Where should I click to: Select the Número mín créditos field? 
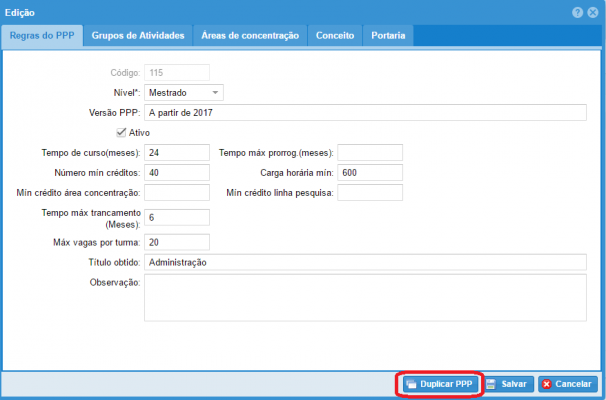pos(177,172)
